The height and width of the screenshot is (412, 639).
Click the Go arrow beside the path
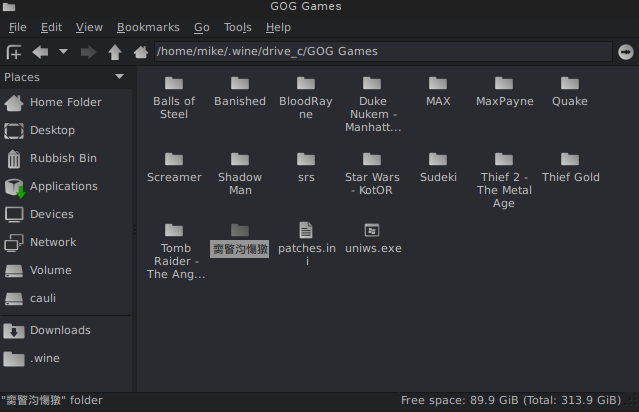tap(626, 52)
